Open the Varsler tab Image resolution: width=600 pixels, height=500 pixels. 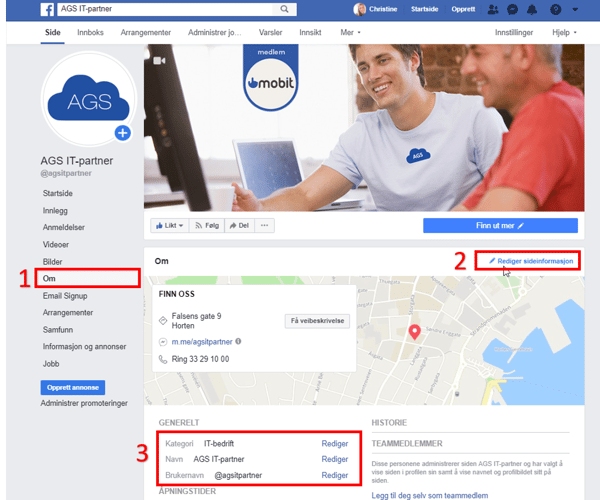(x=271, y=33)
